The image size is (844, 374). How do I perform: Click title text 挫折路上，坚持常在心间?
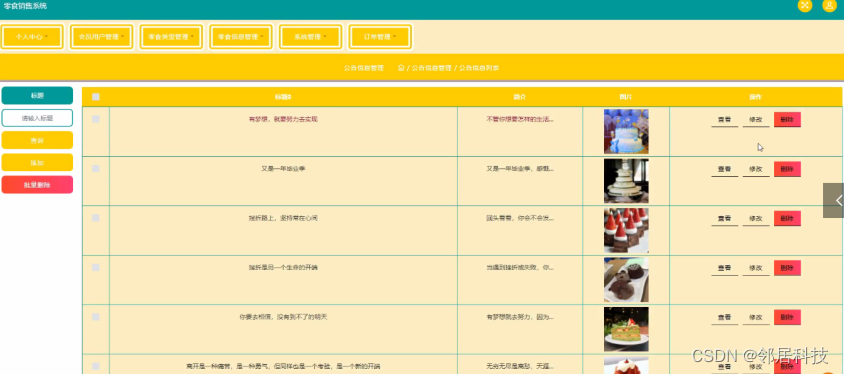click(283, 218)
